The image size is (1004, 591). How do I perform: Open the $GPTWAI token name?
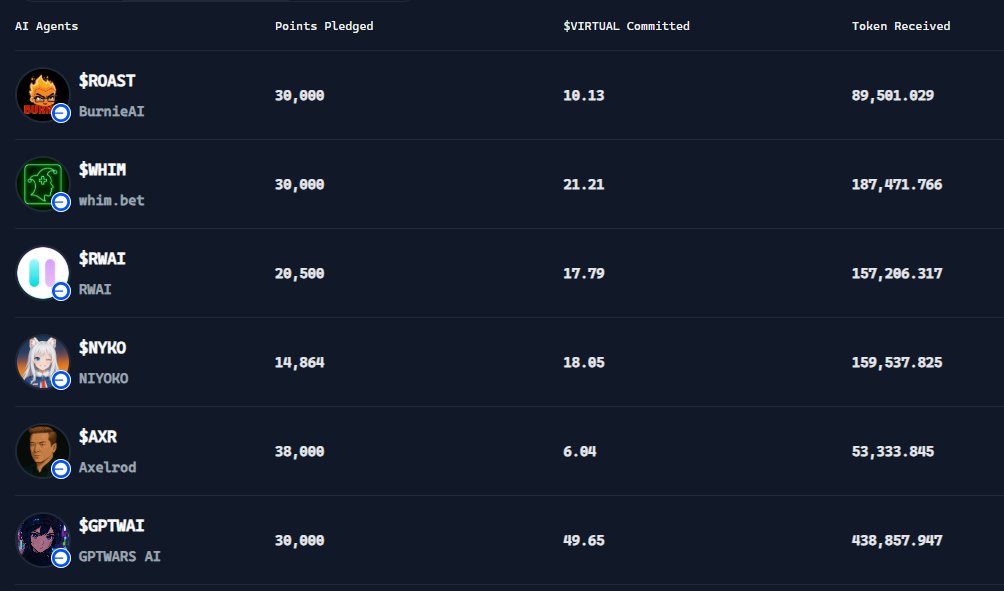[x=111, y=526]
